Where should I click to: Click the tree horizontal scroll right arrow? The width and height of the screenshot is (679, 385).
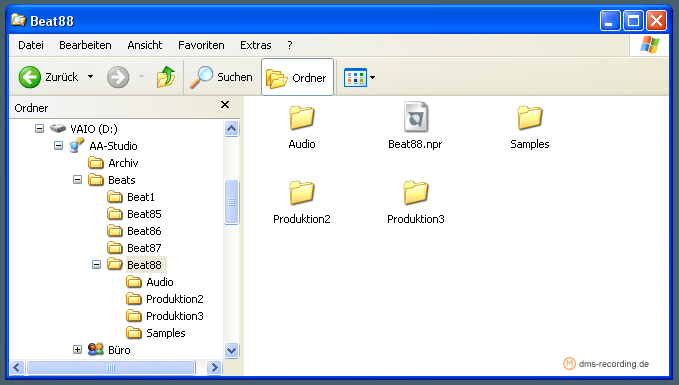(214, 368)
